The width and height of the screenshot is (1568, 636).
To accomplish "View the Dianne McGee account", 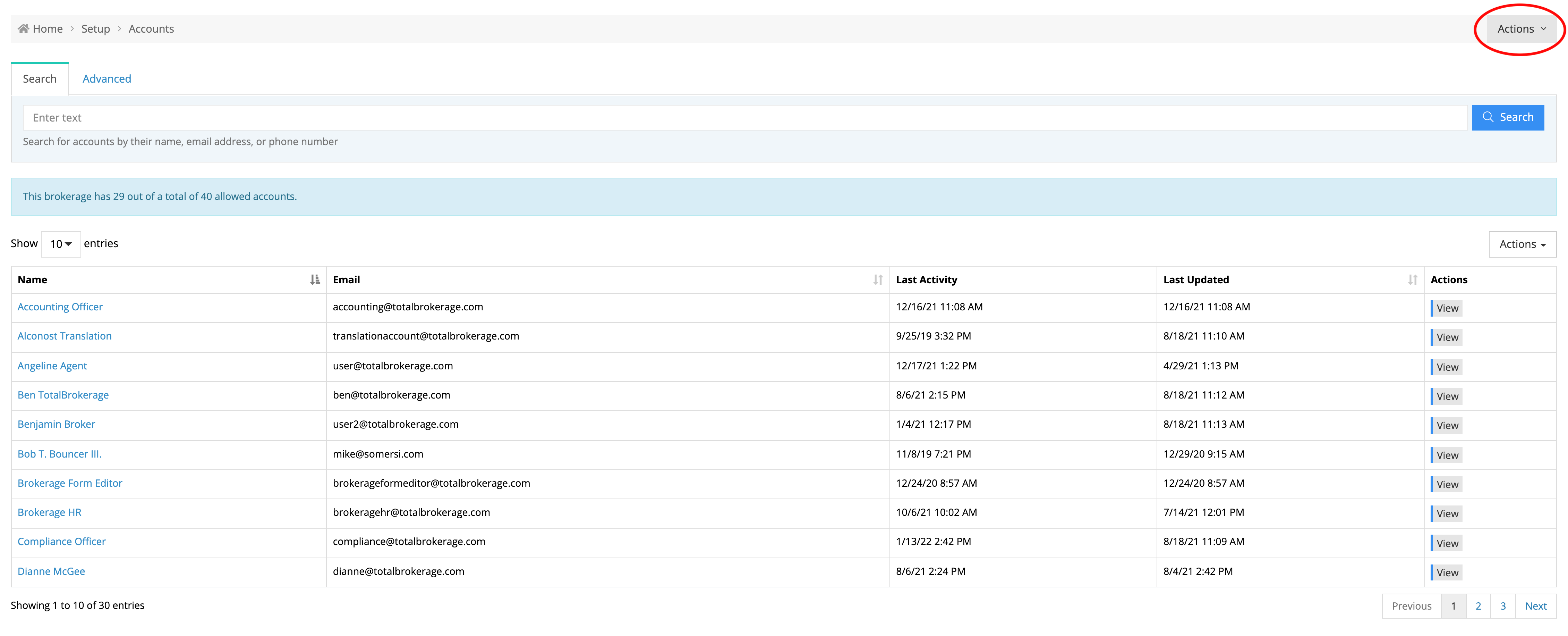I will pos(1446,573).
